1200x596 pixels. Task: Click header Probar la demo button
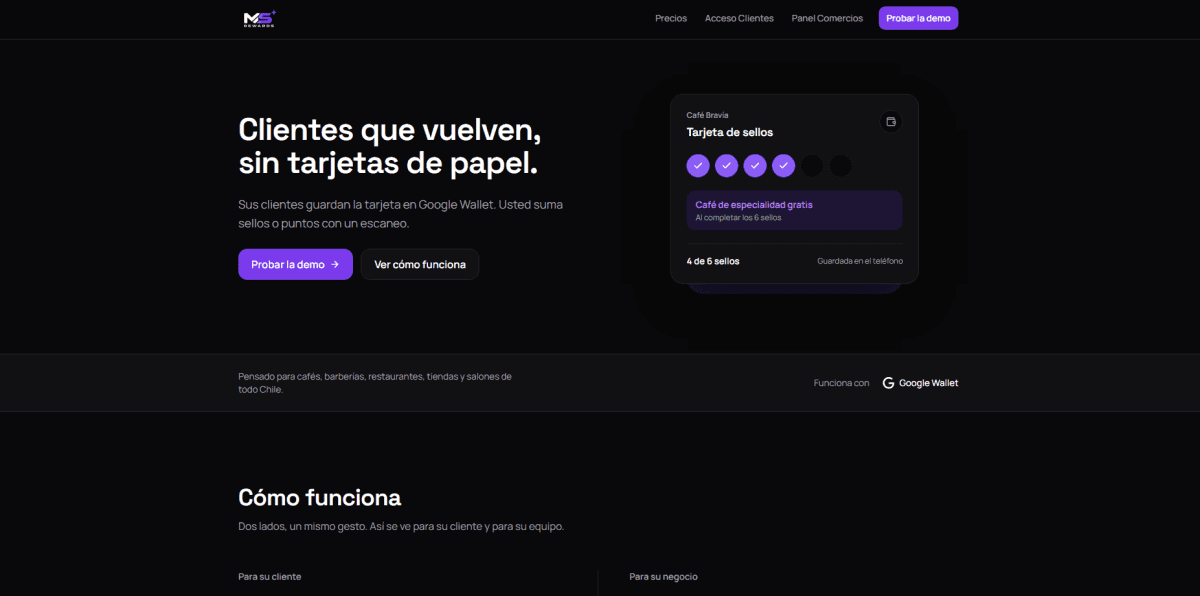tap(918, 18)
